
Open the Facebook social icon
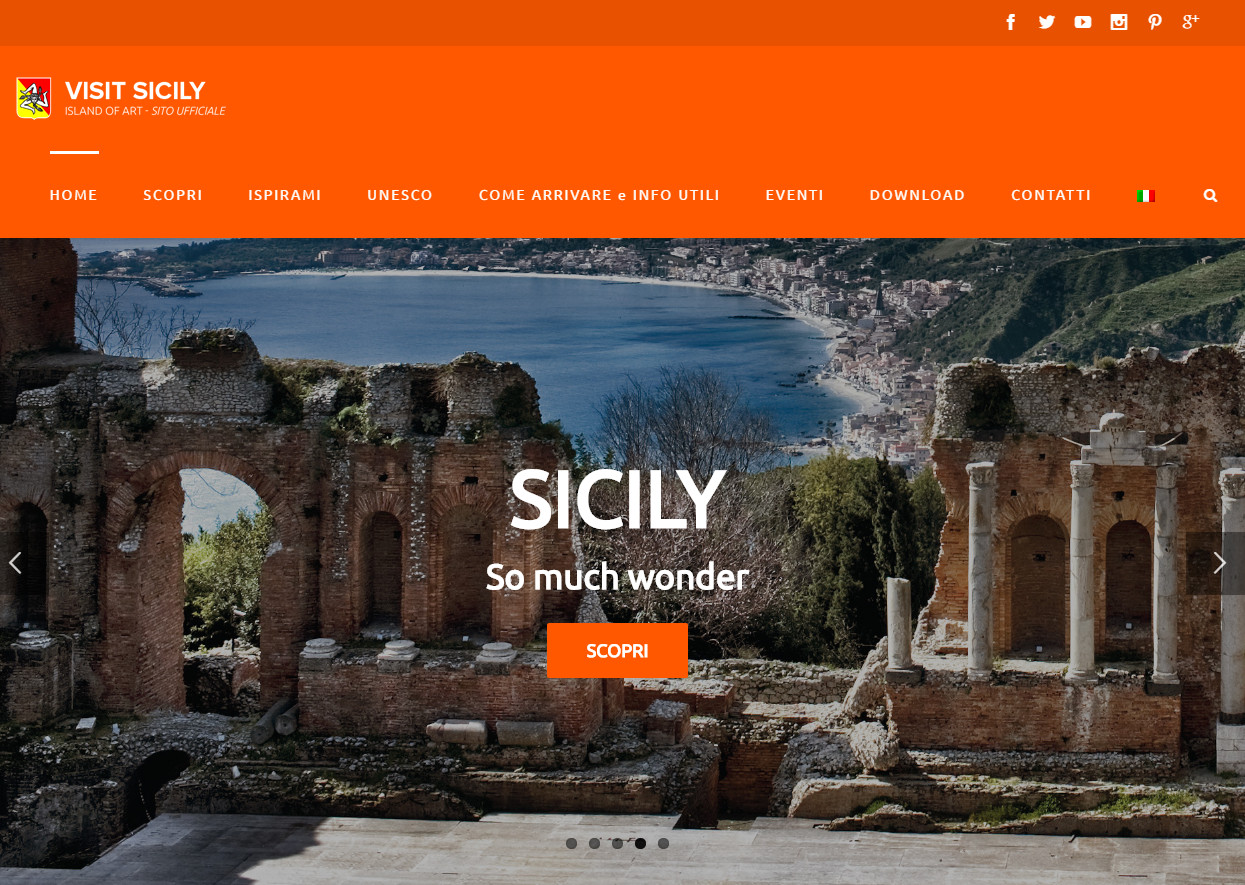[1011, 22]
